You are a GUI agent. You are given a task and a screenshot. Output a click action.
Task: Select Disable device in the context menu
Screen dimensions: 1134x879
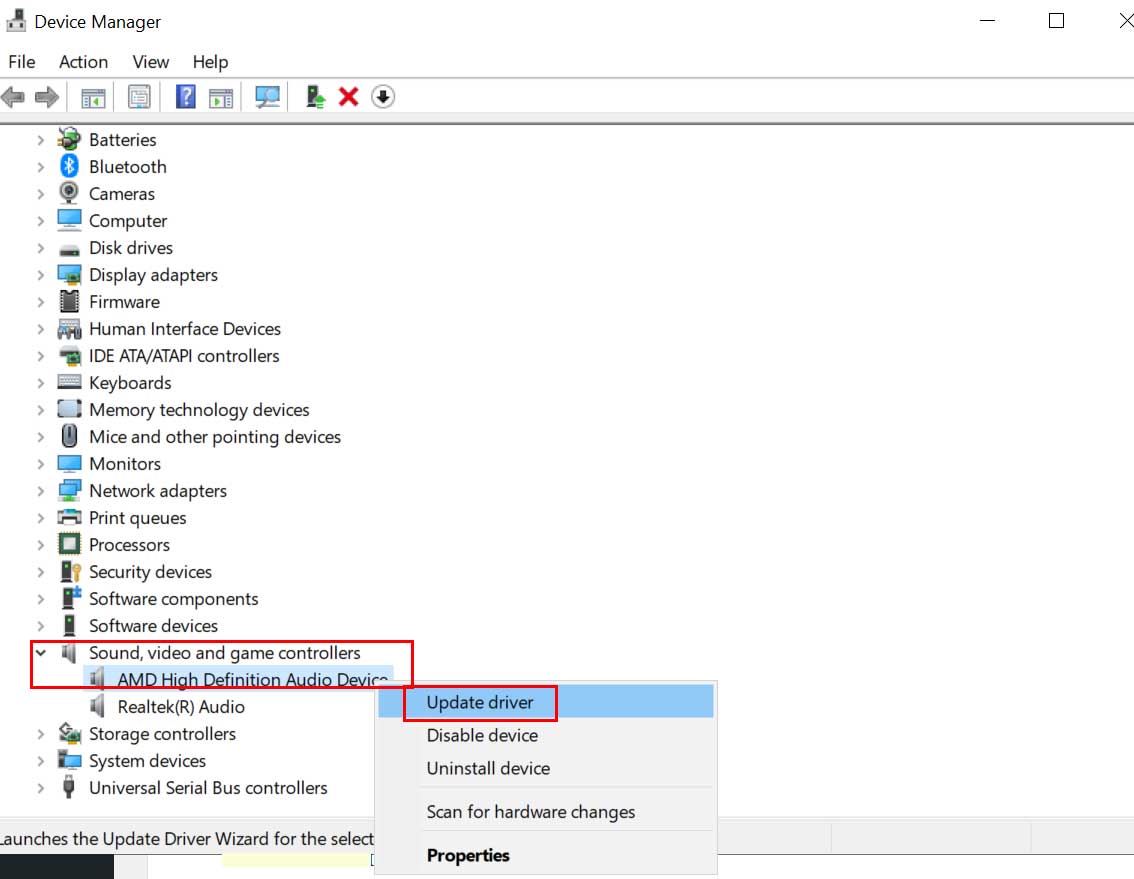482,735
